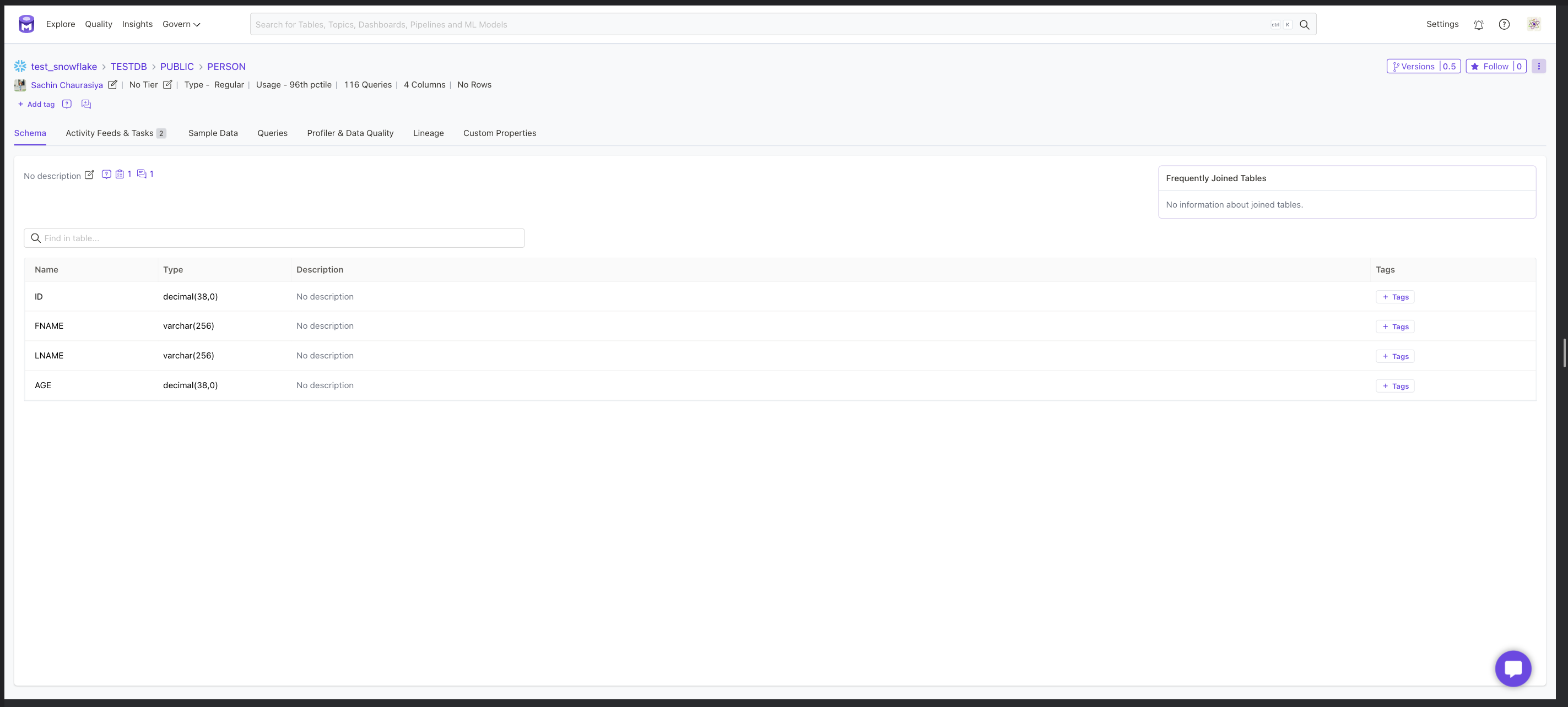This screenshot has width=1568, height=707.
Task: Open the help question-mark icon
Action: click(x=1505, y=24)
